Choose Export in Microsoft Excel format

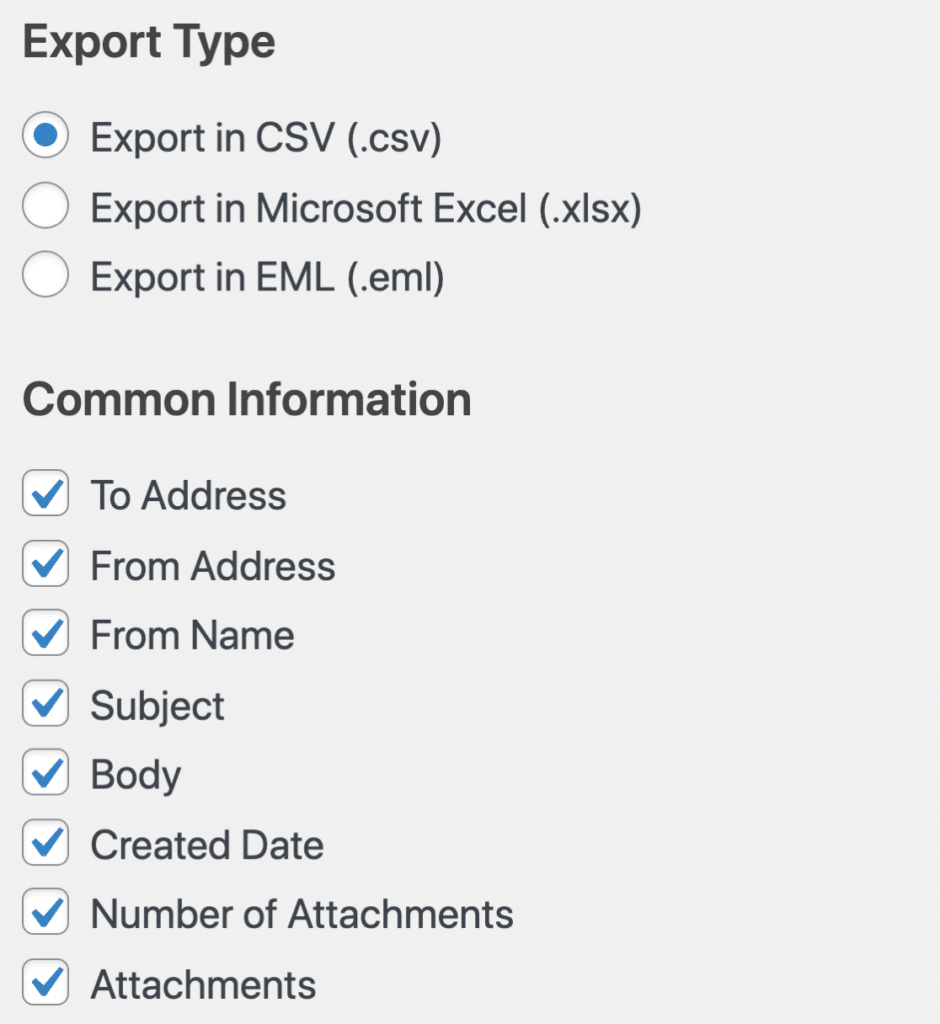44,207
